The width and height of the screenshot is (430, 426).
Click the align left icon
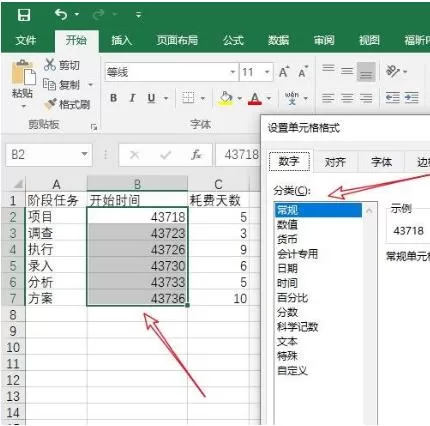[328, 98]
